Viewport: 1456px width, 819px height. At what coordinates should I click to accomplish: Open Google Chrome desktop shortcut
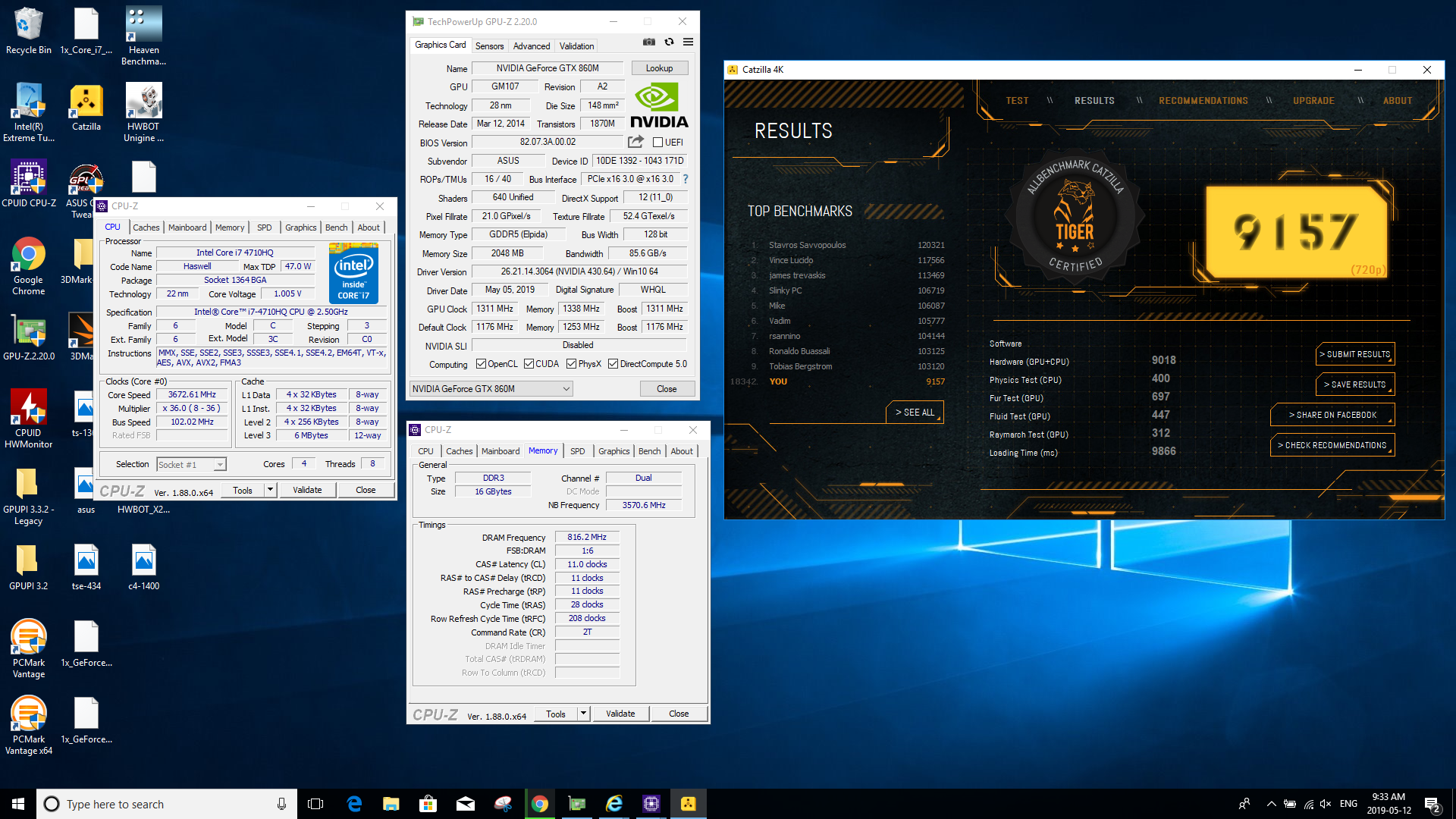[x=28, y=266]
